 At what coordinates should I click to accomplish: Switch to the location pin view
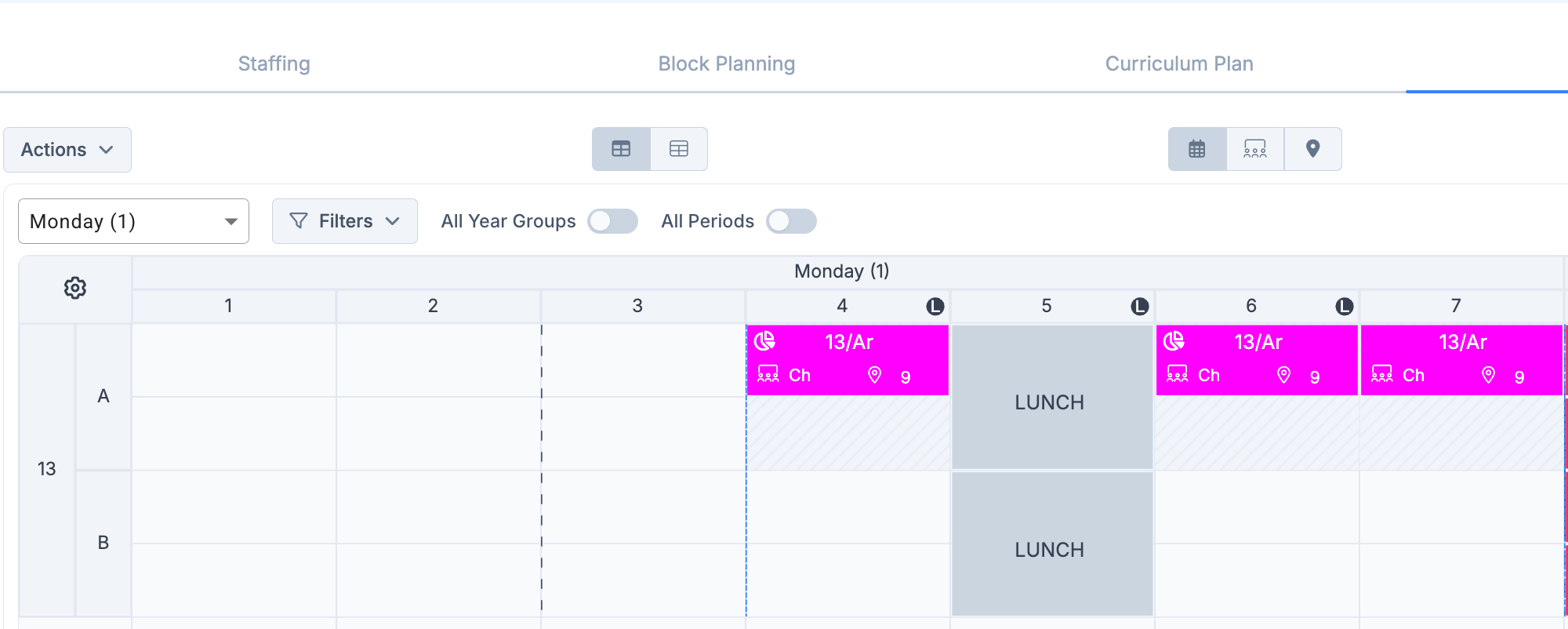click(x=1312, y=149)
